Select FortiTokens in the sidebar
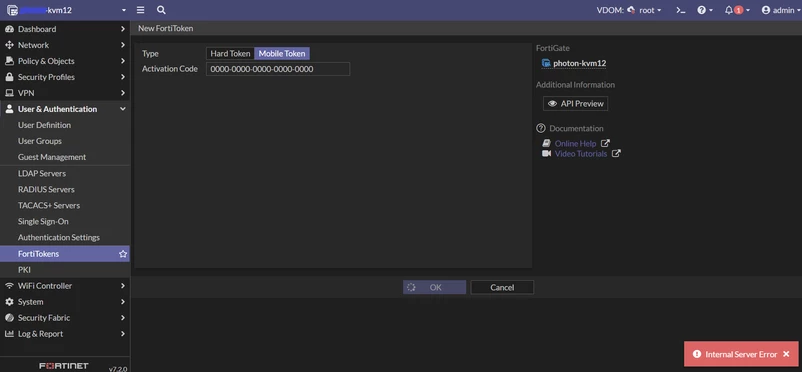 pyautogui.click(x=65, y=254)
